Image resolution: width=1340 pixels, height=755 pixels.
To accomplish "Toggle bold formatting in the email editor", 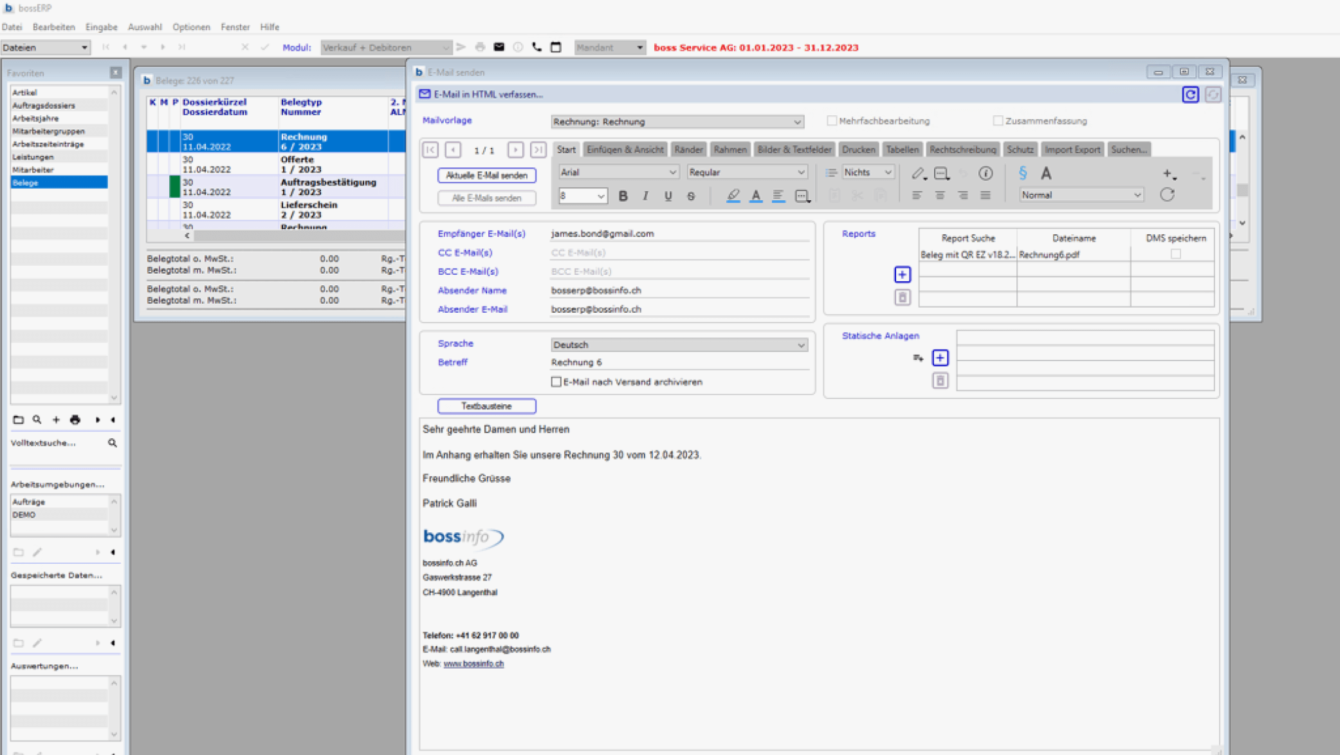I will coord(623,195).
